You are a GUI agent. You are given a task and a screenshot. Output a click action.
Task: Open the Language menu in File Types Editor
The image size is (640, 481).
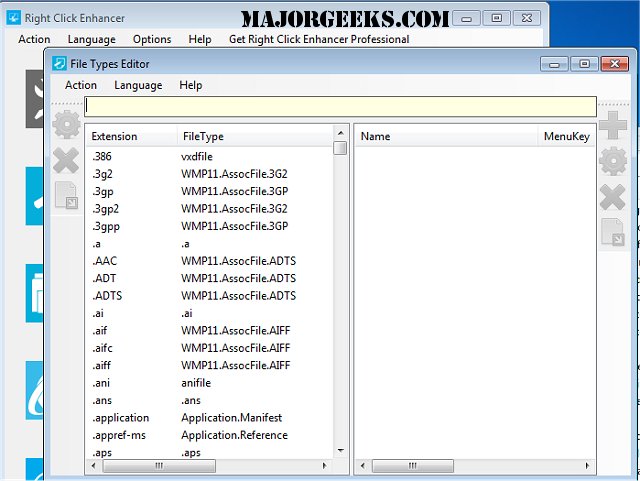(138, 85)
